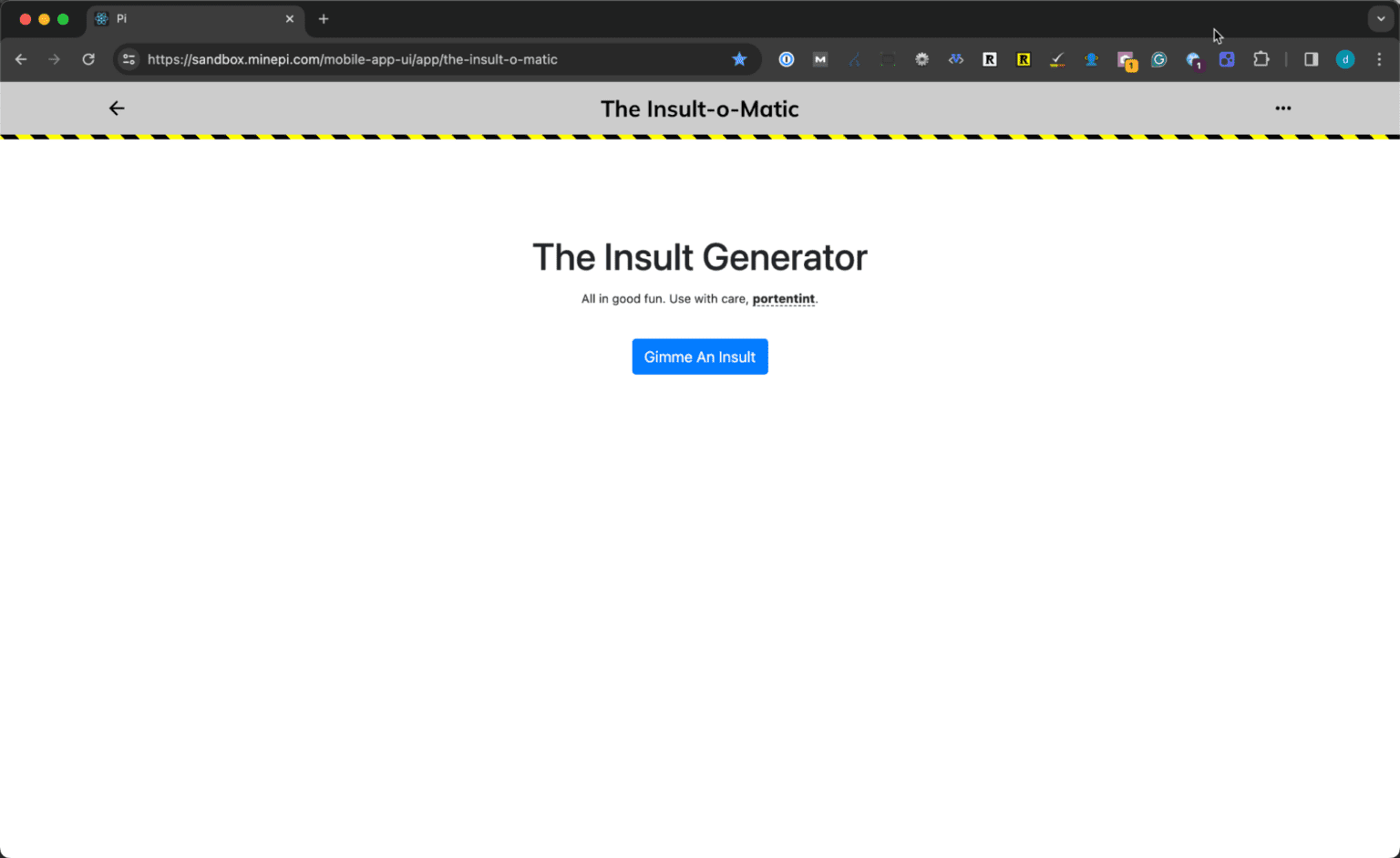Open the portentint link
Screen dimensions: 1400x858
(x=783, y=298)
